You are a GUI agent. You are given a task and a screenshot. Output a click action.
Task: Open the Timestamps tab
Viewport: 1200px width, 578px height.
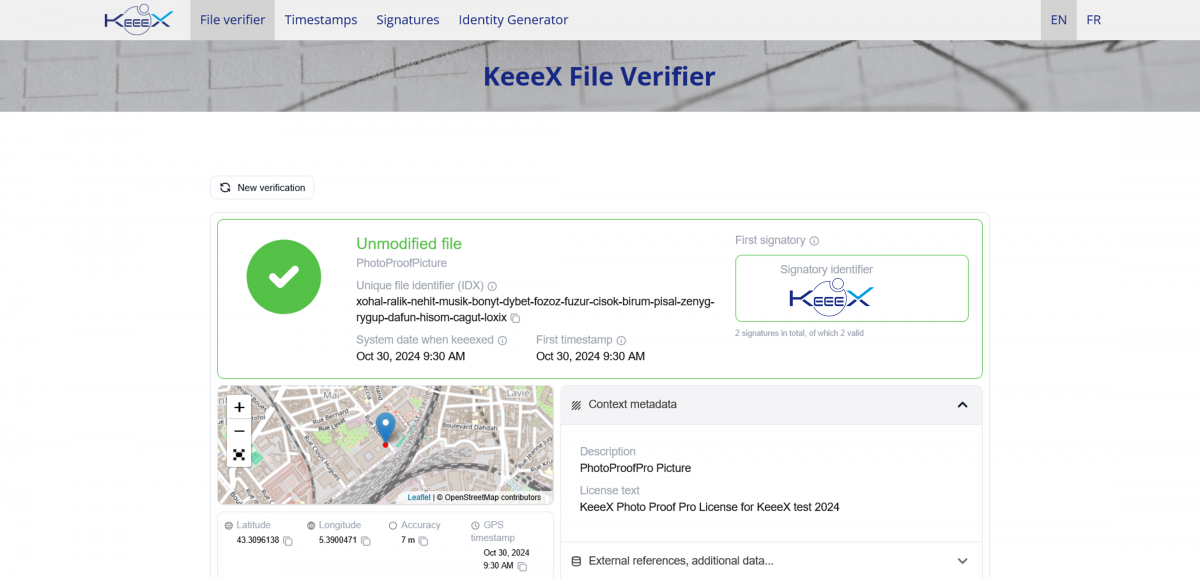pos(320,20)
